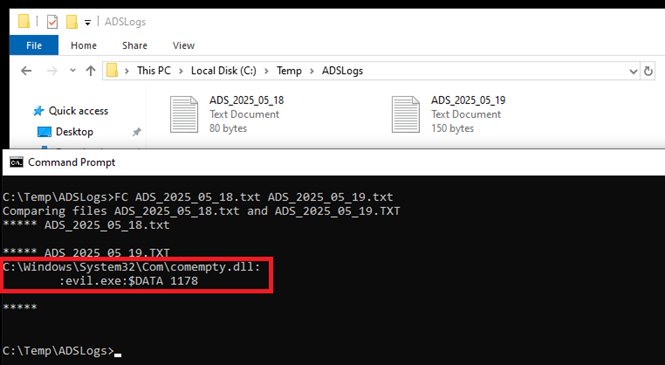665x365 pixels.
Task: Click the Properties icon in quick access toolbar
Action: (52, 22)
